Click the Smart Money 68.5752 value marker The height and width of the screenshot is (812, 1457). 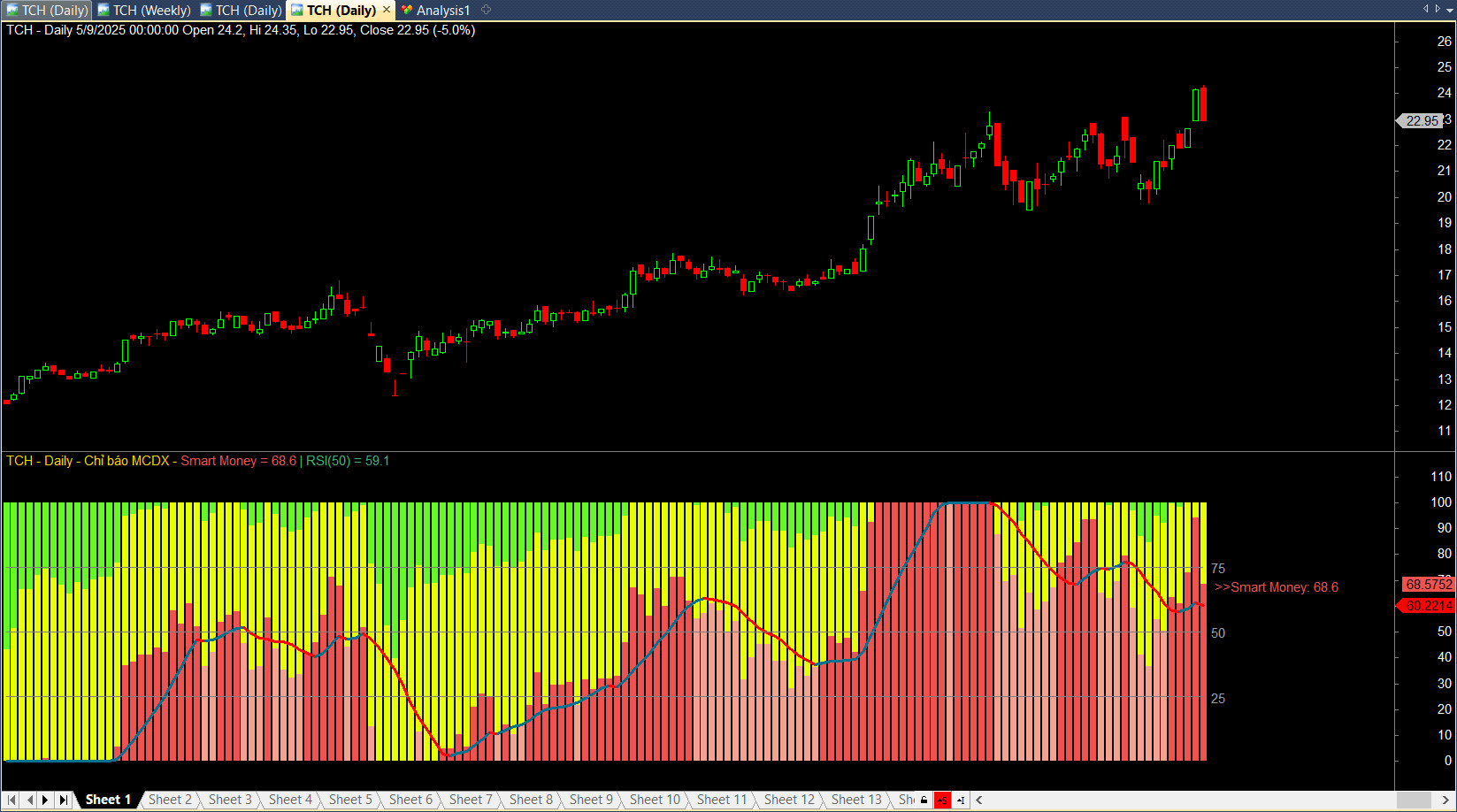1428,585
